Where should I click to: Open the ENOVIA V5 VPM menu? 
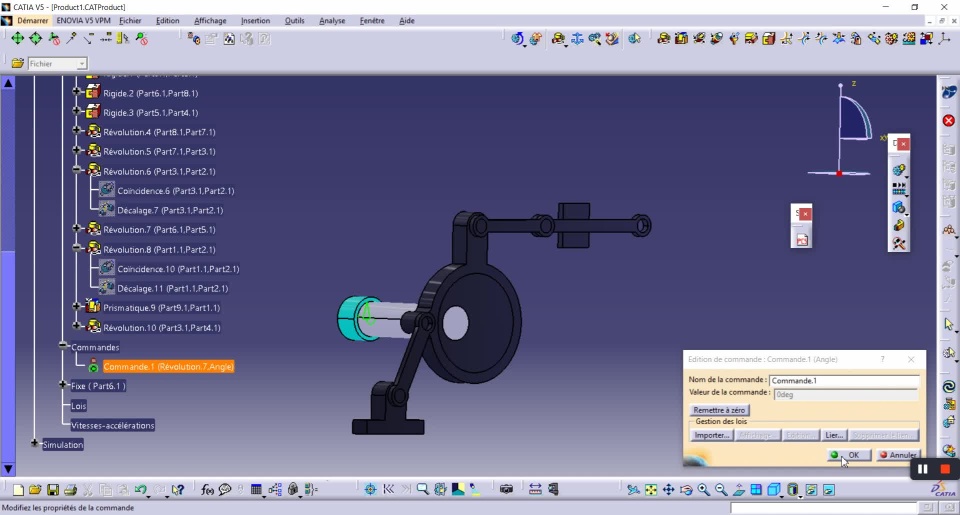click(83, 20)
